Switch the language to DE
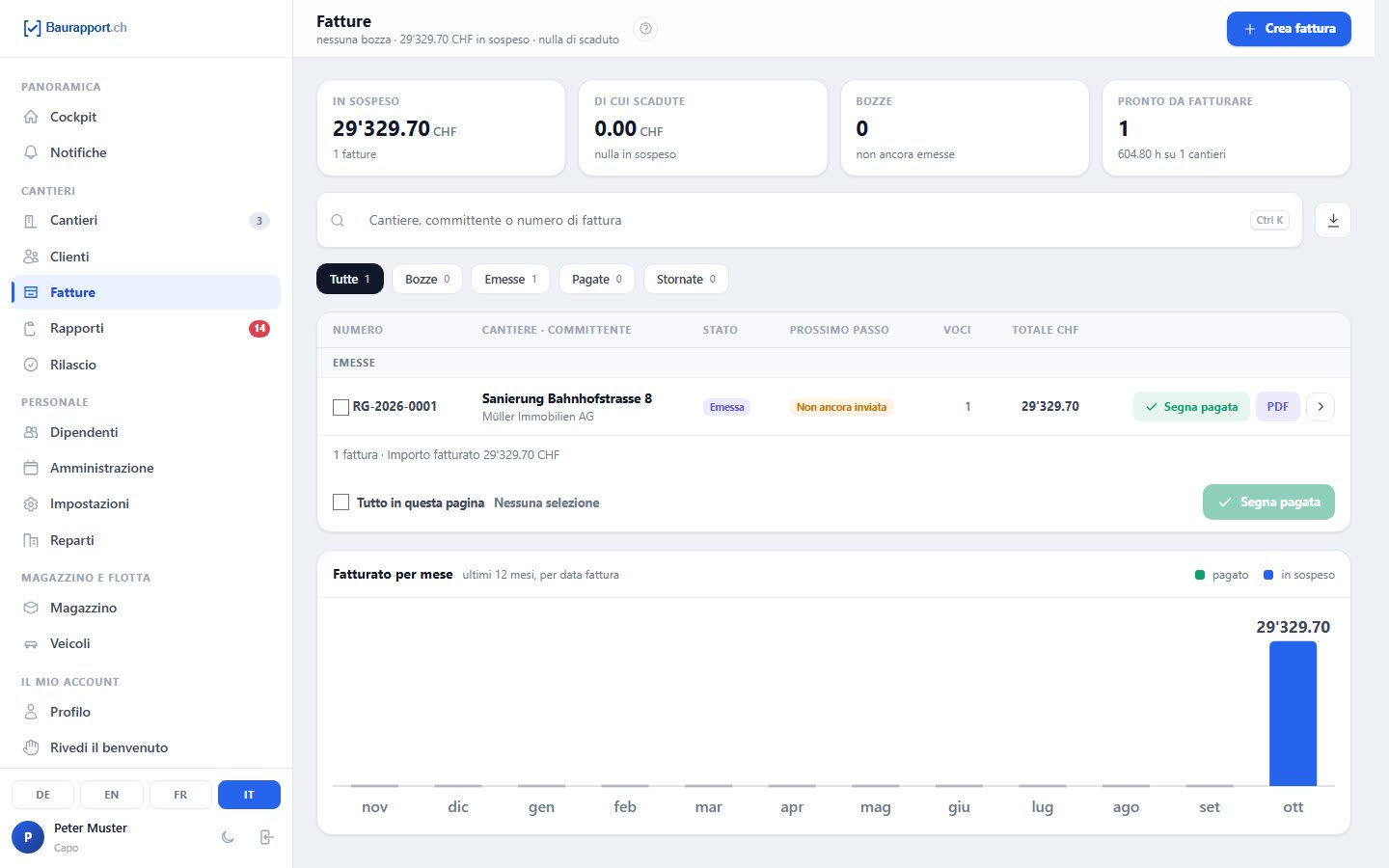This screenshot has height=868, width=1389. click(x=43, y=795)
